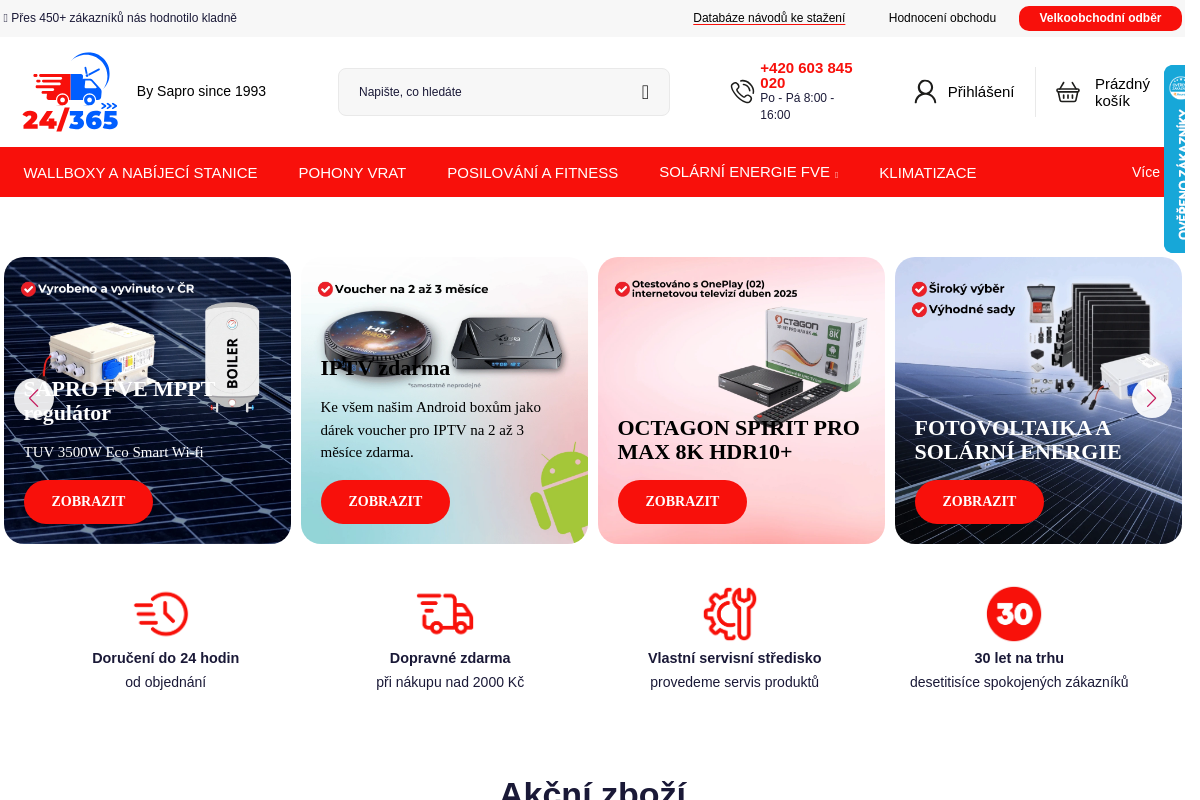Open Databáze návodů ke stažení link
Image resolution: width=1200 pixels, height=800 pixels.
[x=769, y=18]
